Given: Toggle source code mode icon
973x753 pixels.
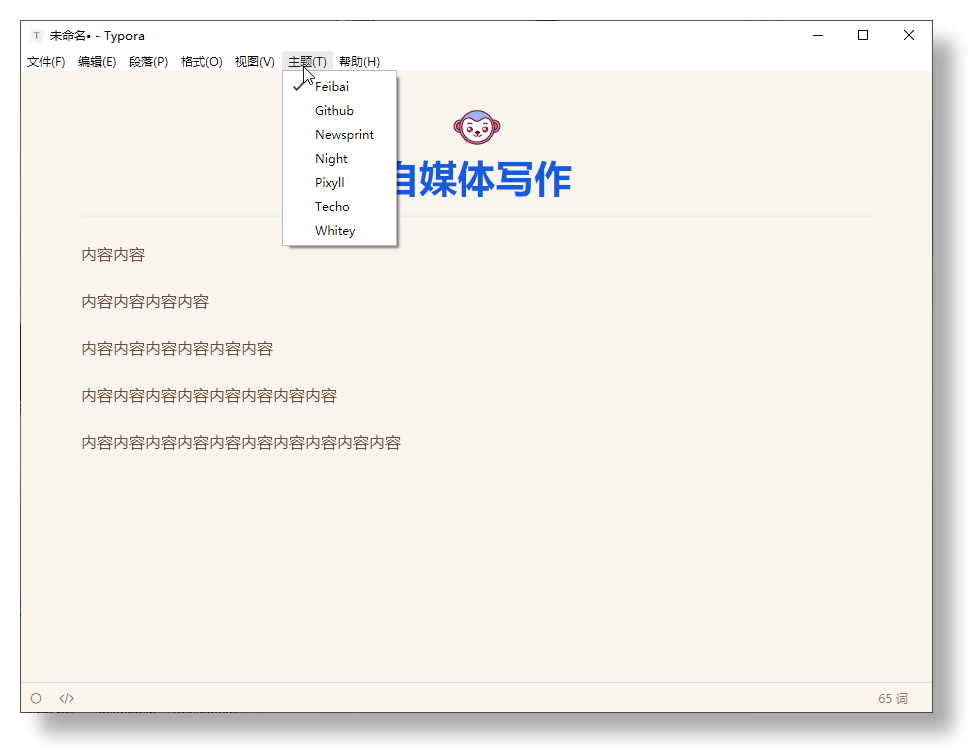Looking at the screenshot, I should (66, 698).
